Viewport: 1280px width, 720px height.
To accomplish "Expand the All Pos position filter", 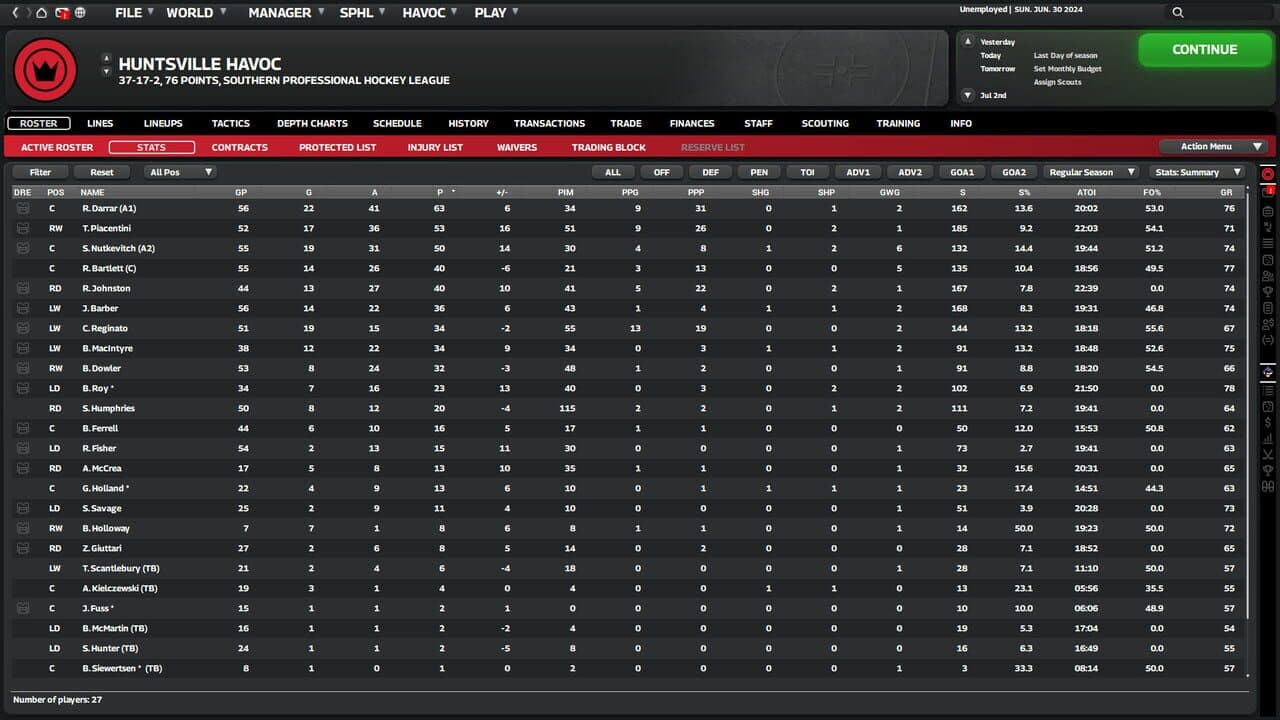I will 180,172.
